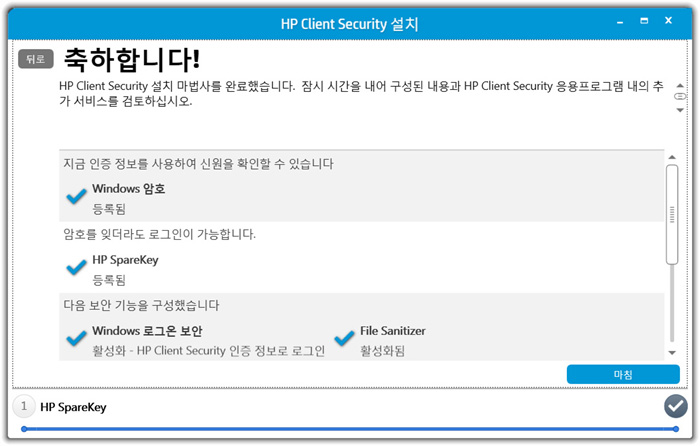Viewport: 700px width, 446px height.
Task: Click the down arrow of the description scroller
Action: (x=679, y=110)
